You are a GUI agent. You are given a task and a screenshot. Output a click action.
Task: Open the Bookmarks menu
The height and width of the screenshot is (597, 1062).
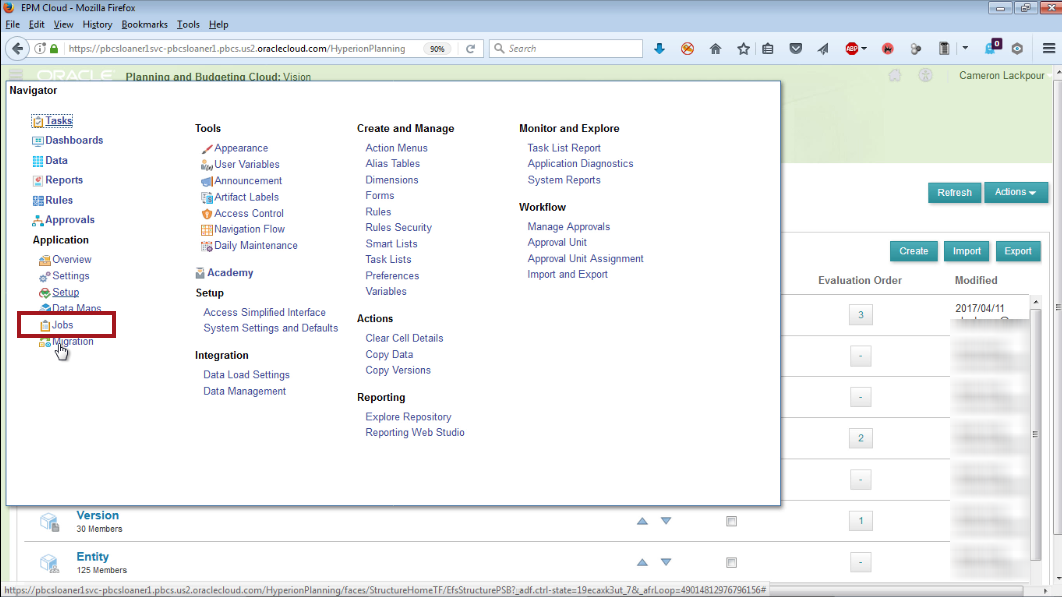pyautogui.click(x=144, y=24)
